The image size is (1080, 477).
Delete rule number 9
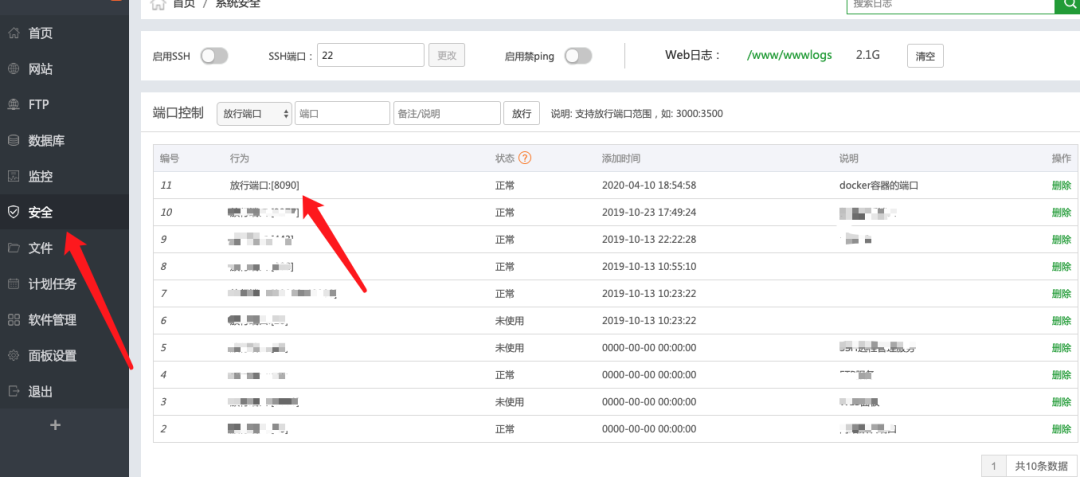[x=1061, y=240]
